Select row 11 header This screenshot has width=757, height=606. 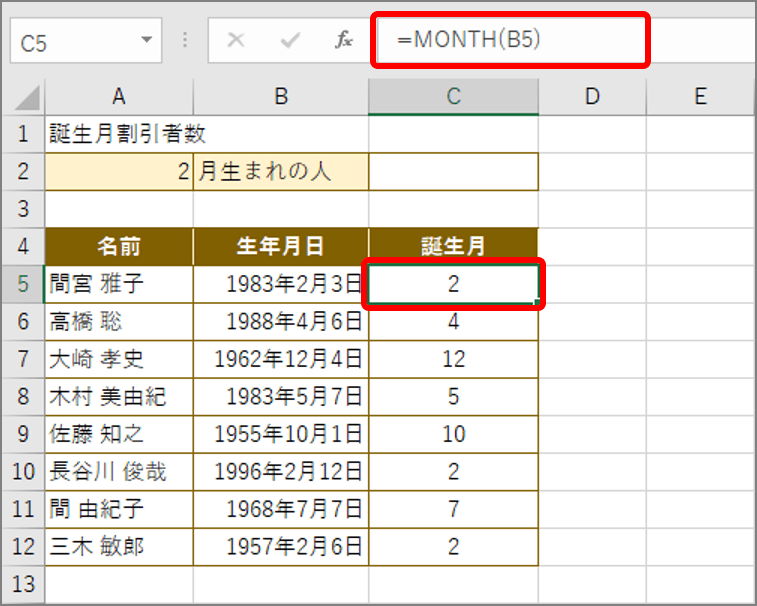[23, 509]
